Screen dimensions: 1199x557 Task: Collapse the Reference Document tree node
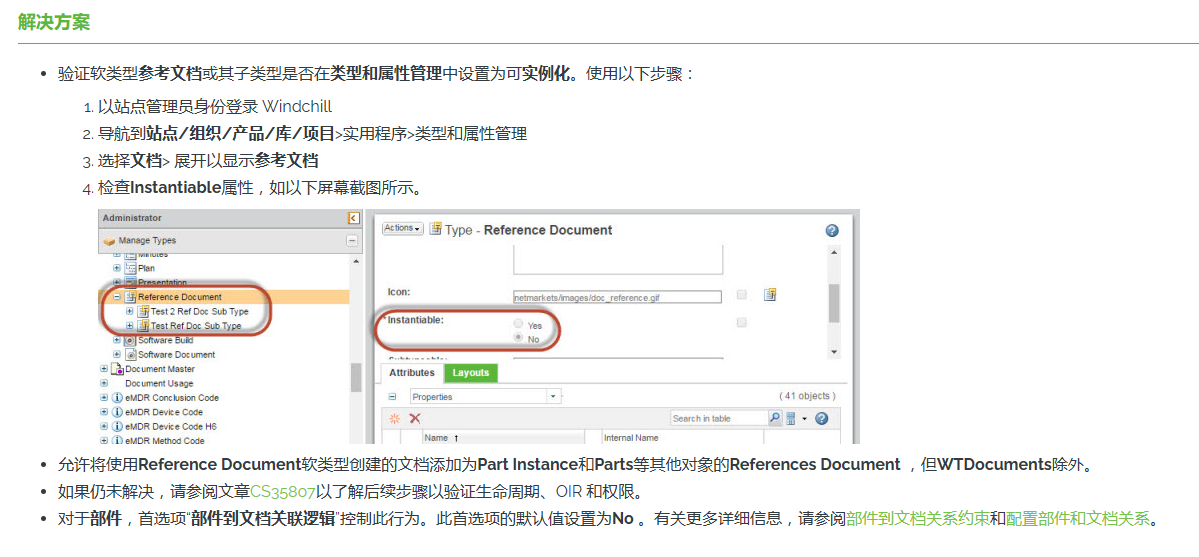(x=117, y=297)
